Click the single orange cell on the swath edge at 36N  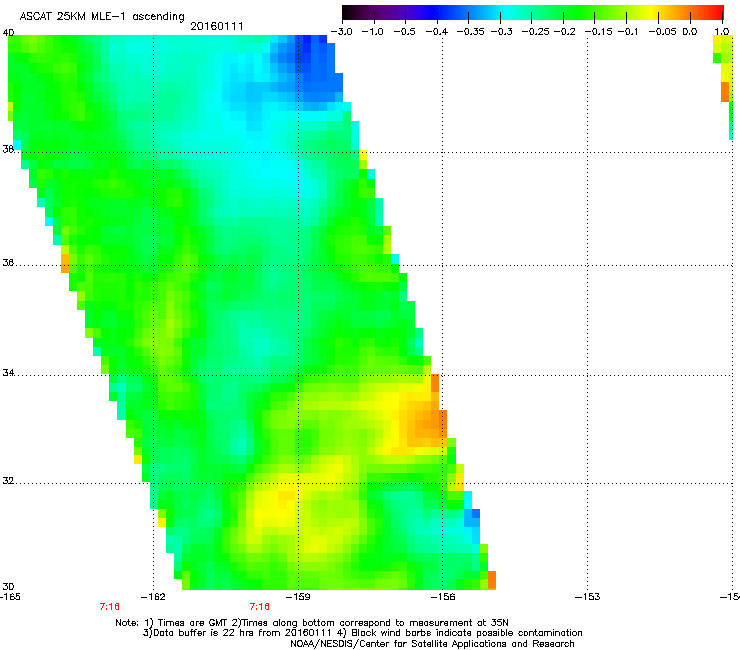[x=65, y=263]
